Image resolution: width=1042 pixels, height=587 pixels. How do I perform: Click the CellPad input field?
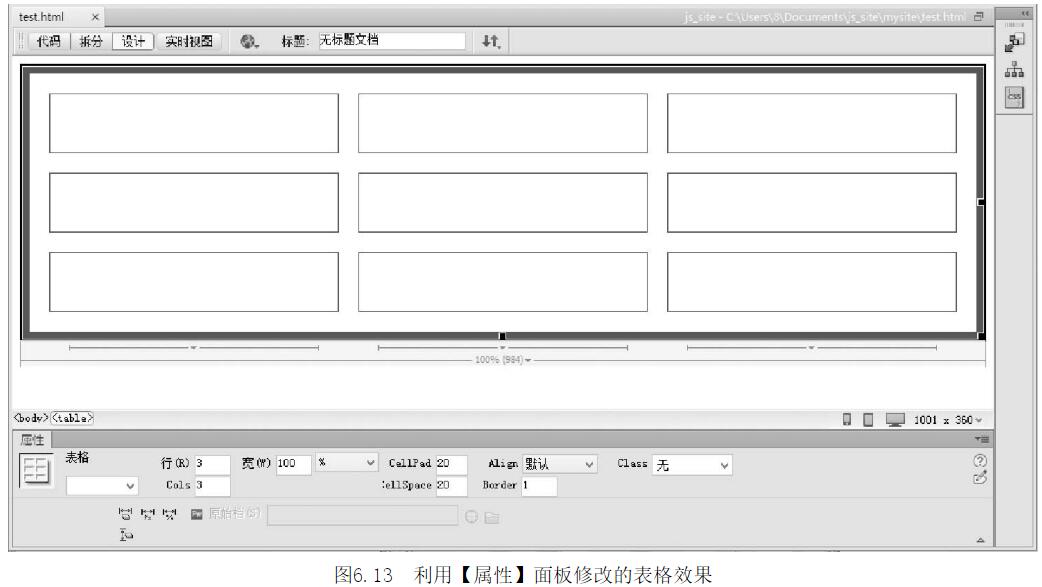pos(451,464)
